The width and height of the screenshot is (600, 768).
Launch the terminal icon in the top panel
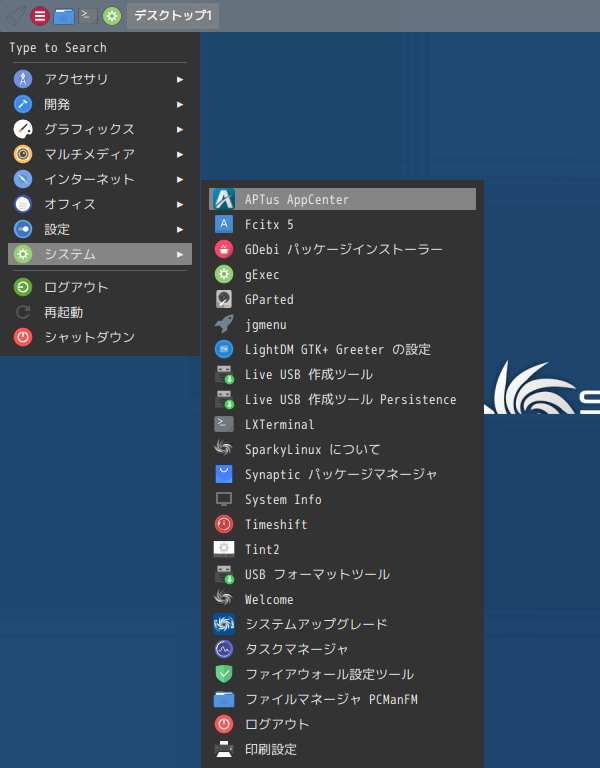(88, 16)
